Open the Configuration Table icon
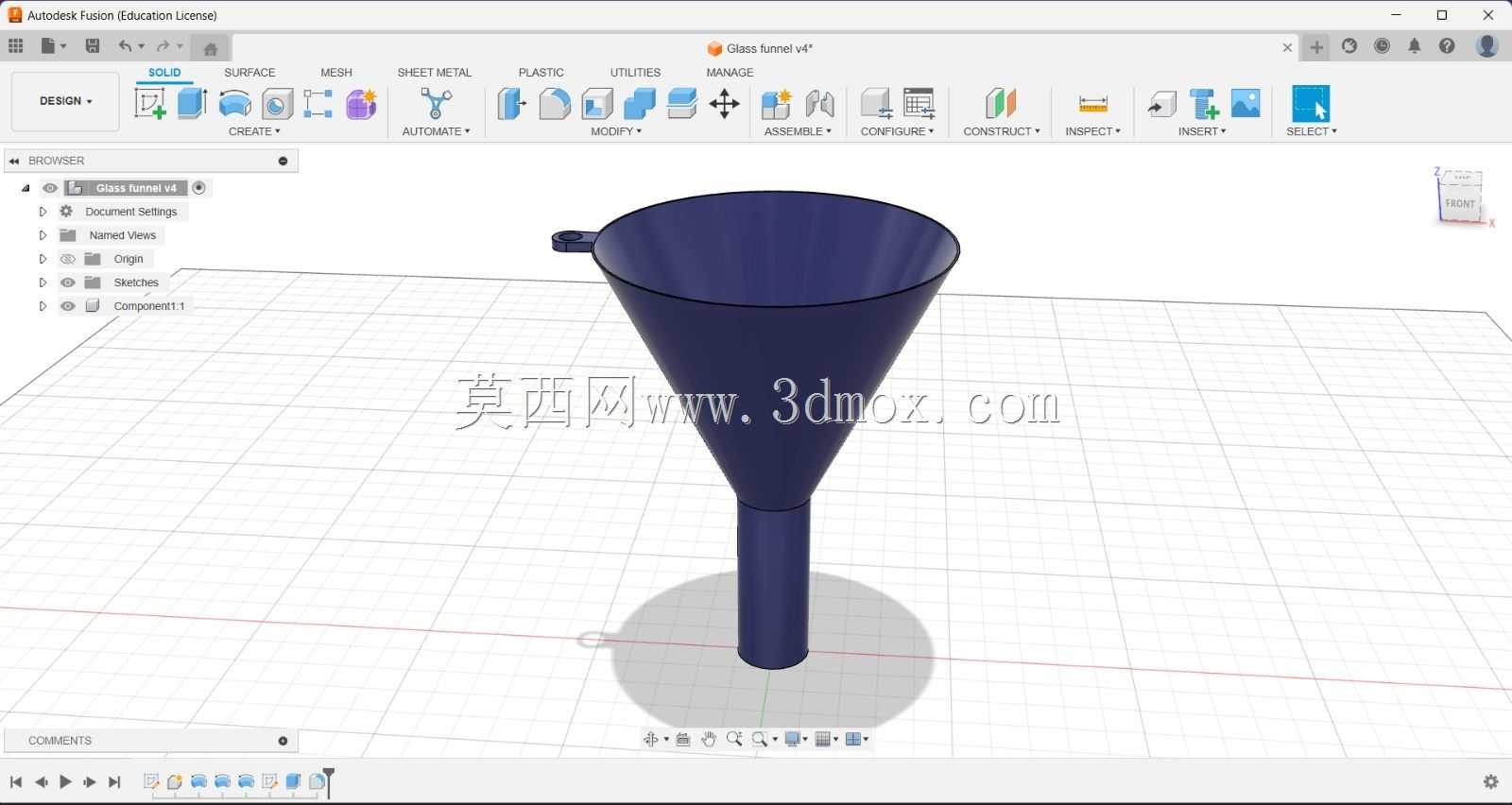 (919, 104)
